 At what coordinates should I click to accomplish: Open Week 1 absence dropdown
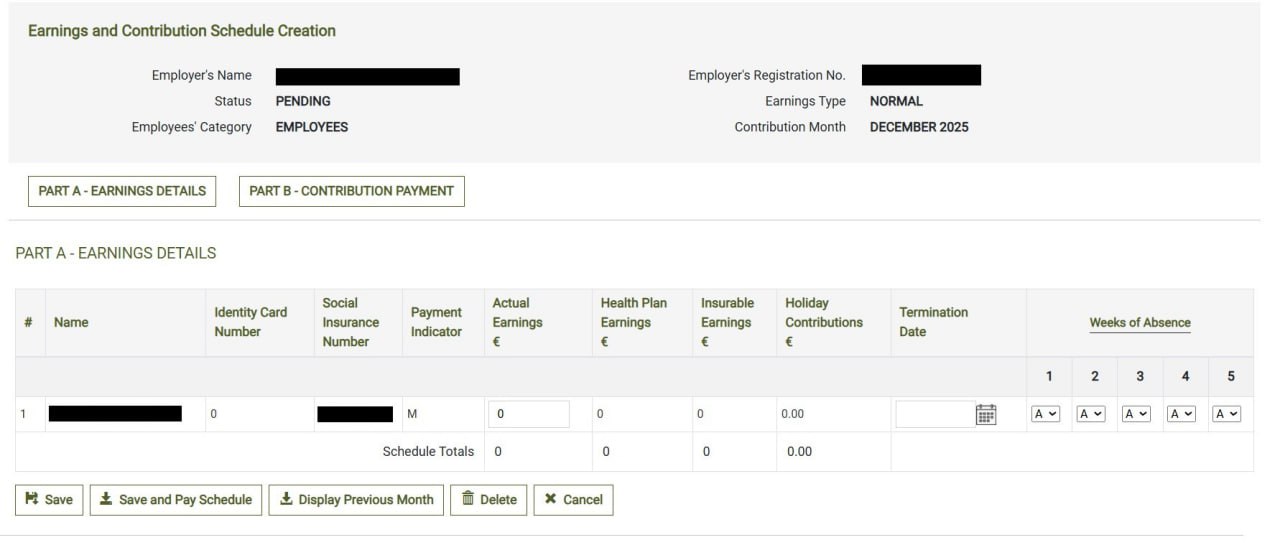(x=1045, y=414)
